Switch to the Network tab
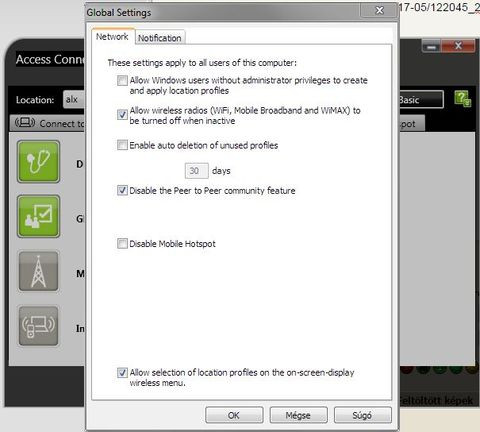 [112, 36]
